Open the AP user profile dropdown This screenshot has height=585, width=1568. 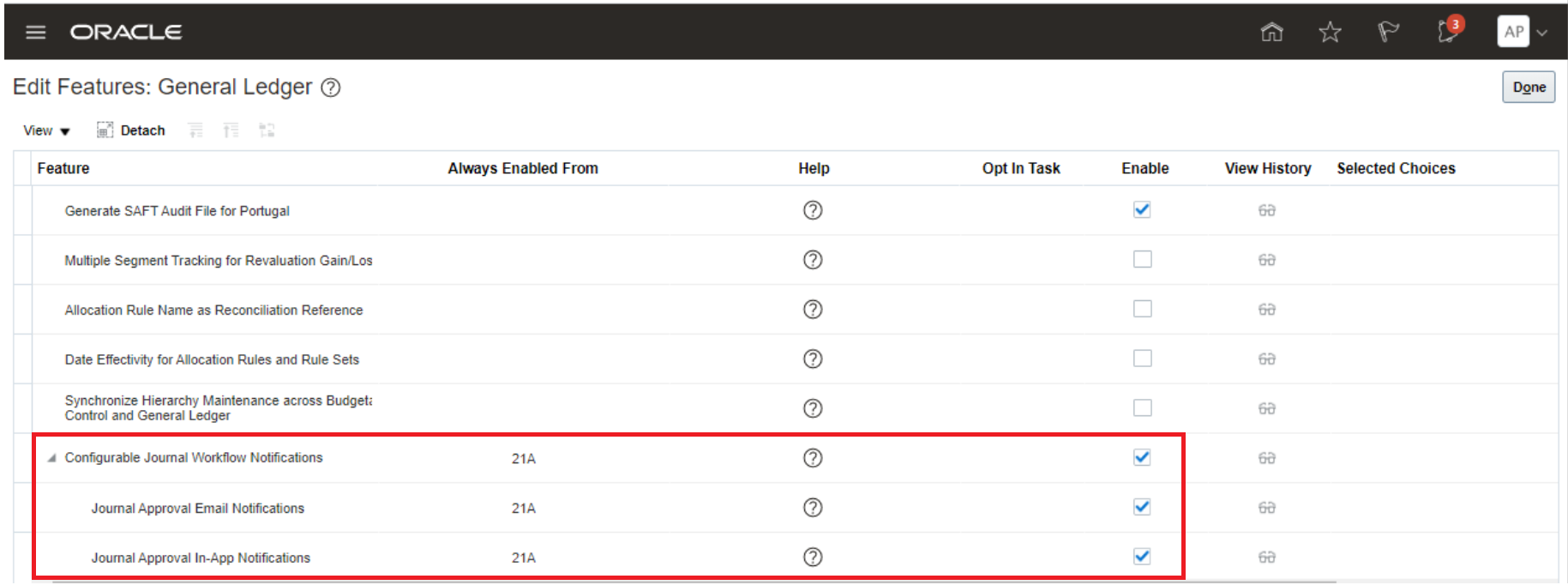[1523, 33]
